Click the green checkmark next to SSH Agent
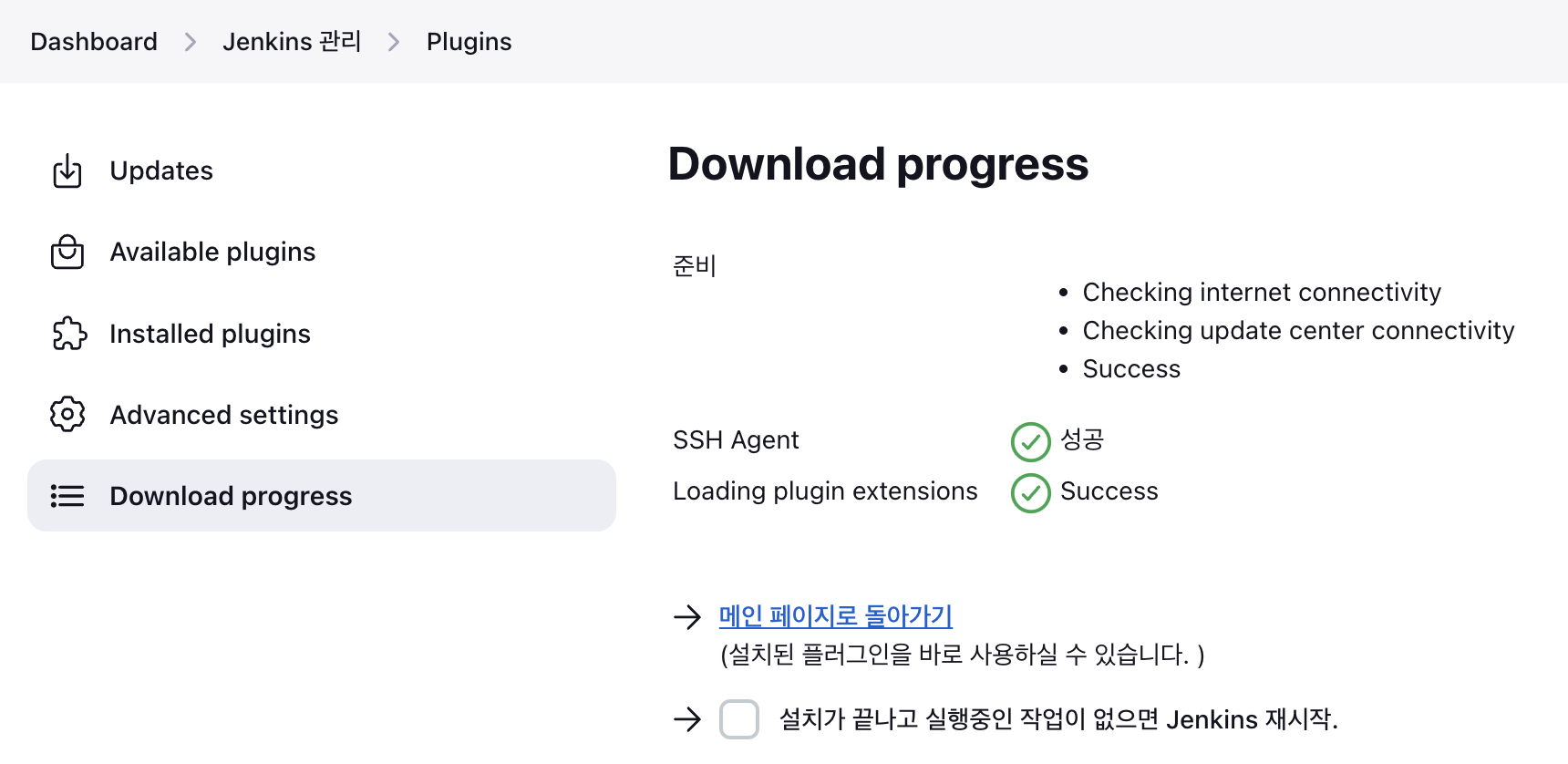Image resolution: width=1568 pixels, height=764 pixels. (x=1030, y=443)
